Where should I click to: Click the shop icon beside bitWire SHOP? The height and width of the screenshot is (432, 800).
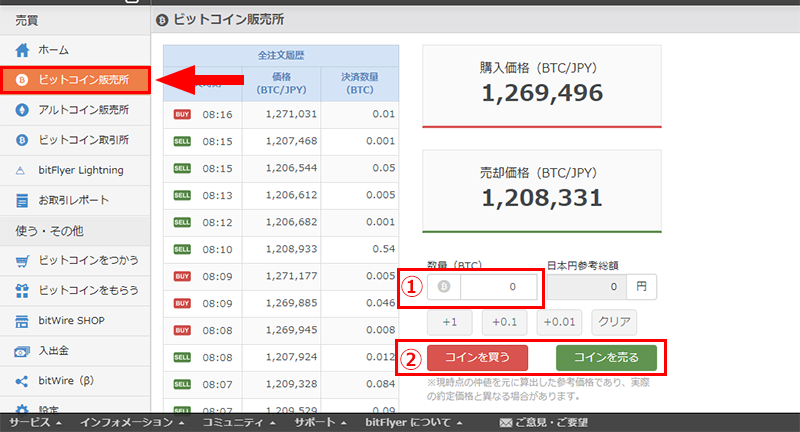pyautogui.click(x=22, y=321)
